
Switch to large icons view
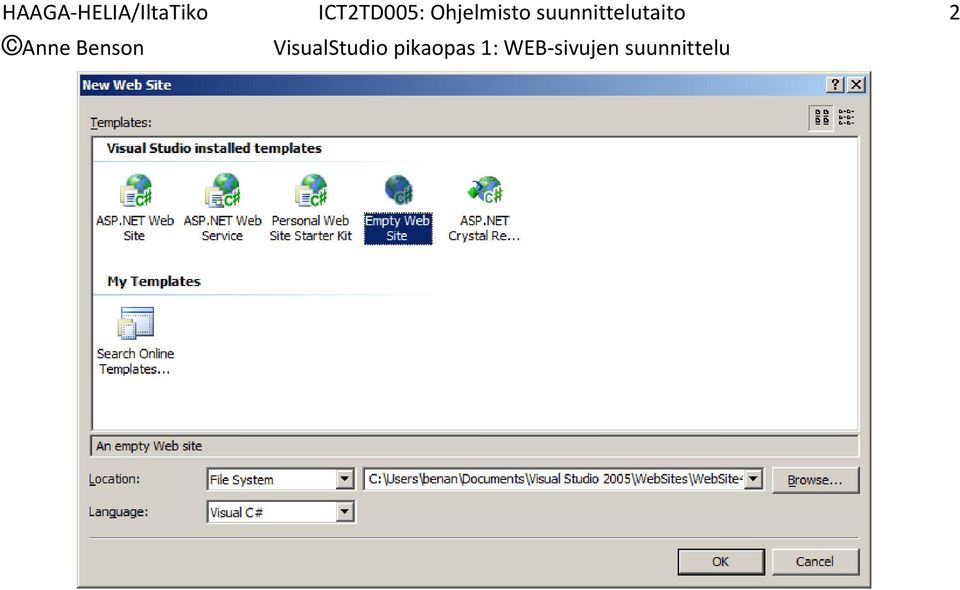(x=822, y=117)
